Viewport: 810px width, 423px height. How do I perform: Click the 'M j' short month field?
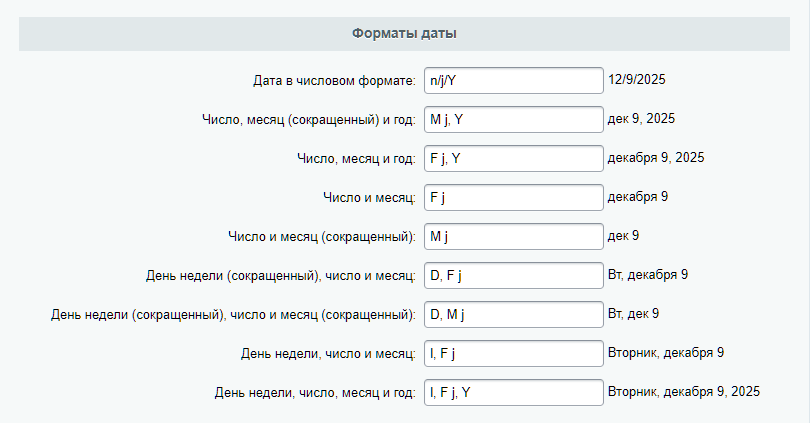click(x=513, y=236)
